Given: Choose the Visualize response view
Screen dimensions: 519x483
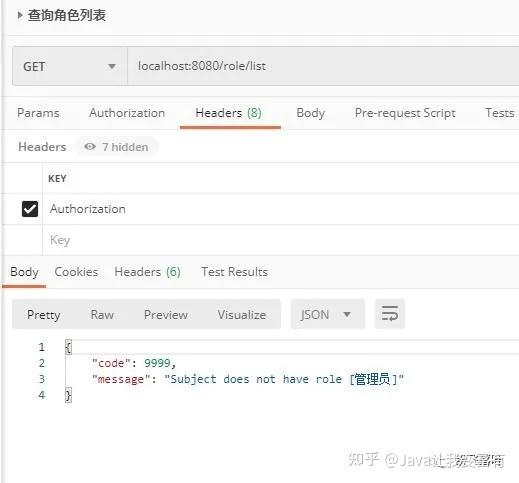Looking at the screenshot, I should [242, 315].
